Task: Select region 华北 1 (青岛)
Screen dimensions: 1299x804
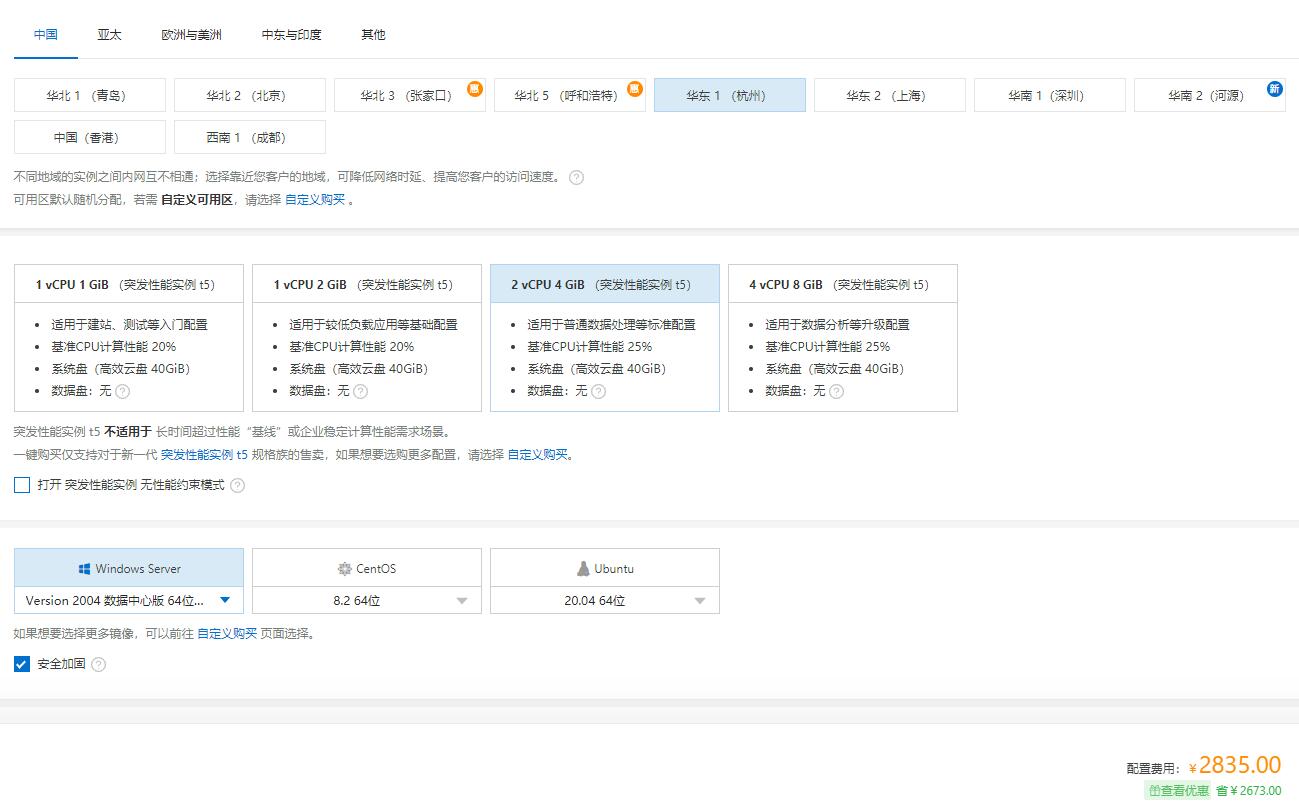Action: 90,95
